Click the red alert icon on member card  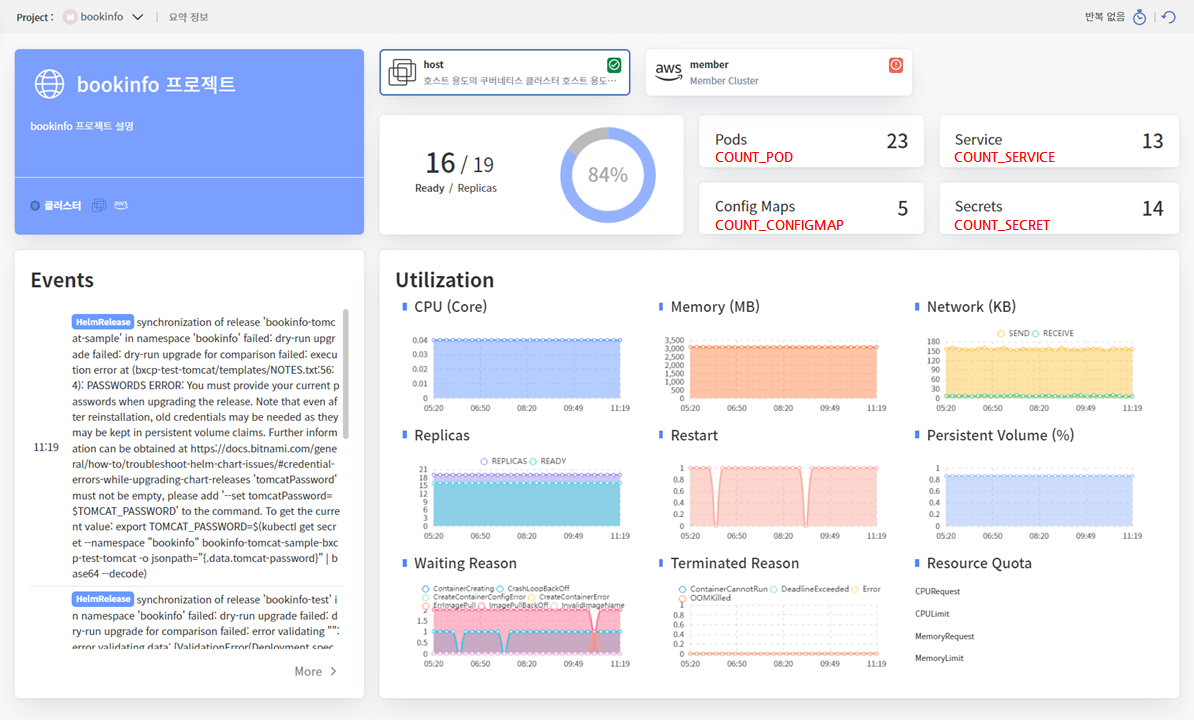[x=896, y=65]
